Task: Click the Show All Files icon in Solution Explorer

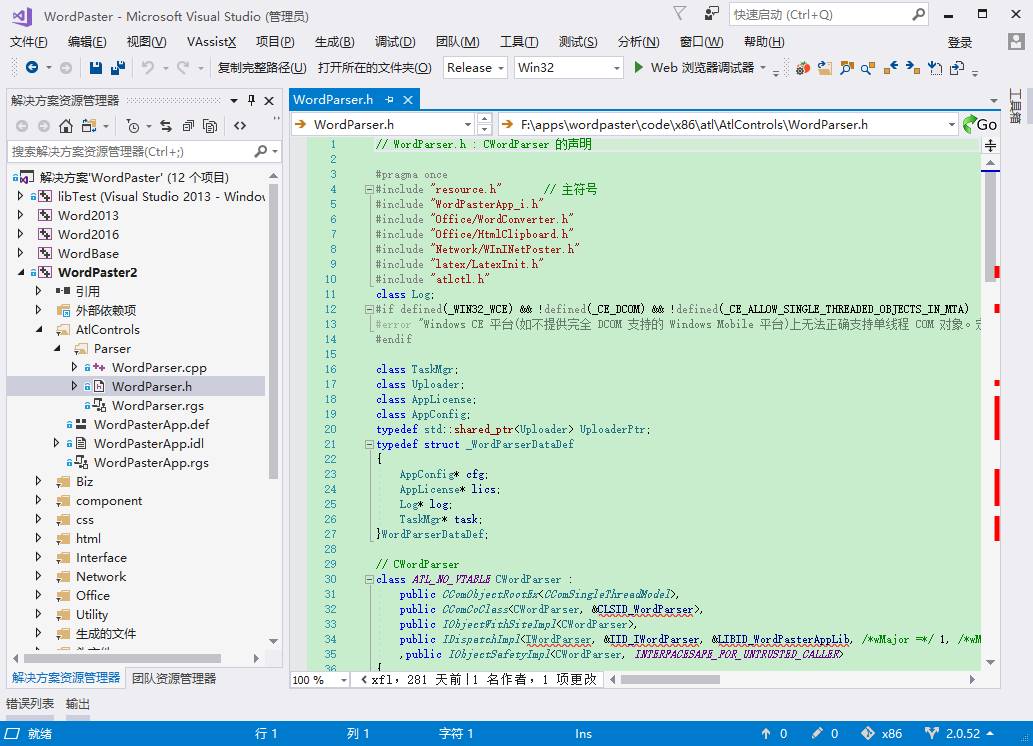Action: coord(209,126)
